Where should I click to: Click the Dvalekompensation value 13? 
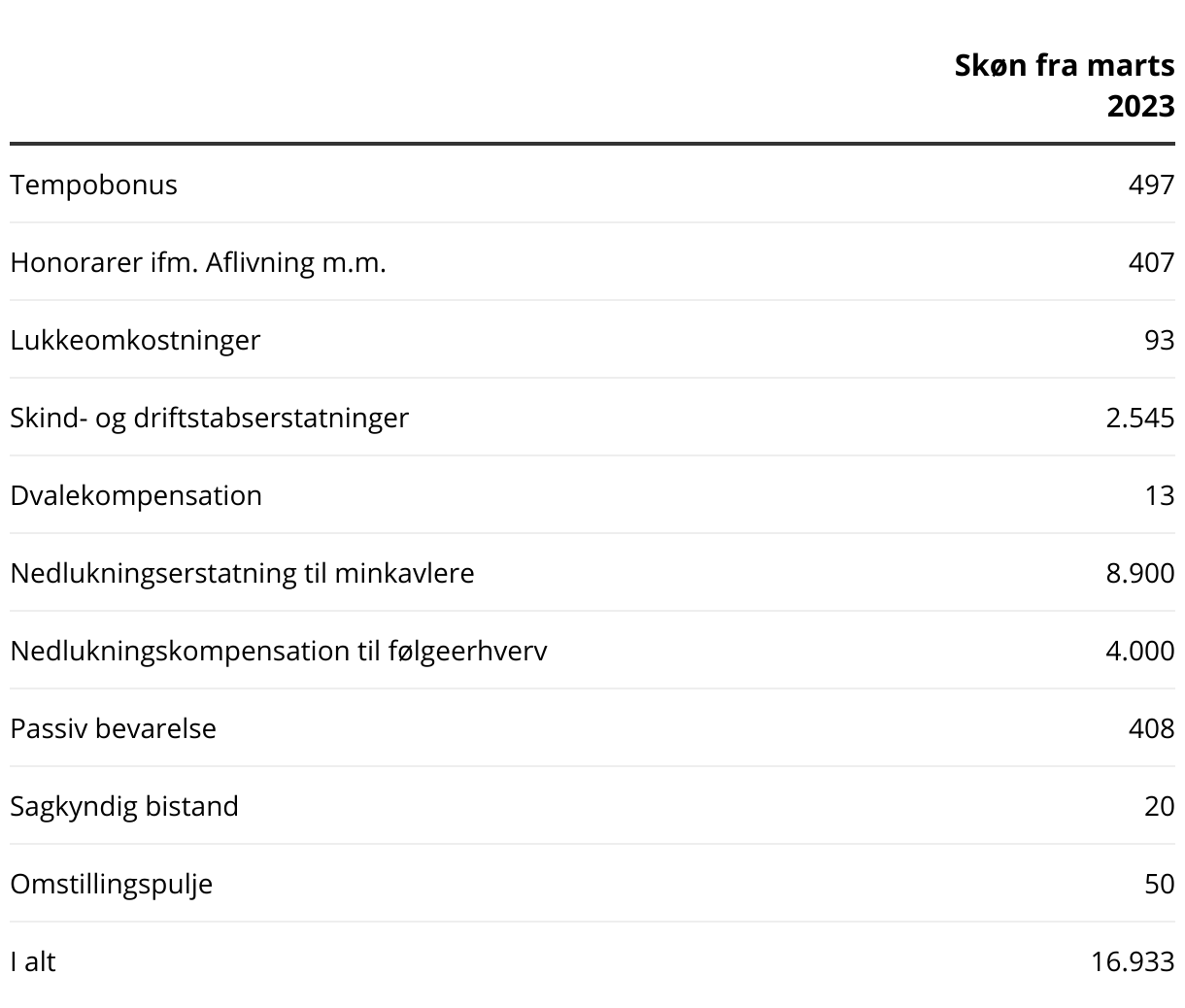click(x=1159, y=495)
